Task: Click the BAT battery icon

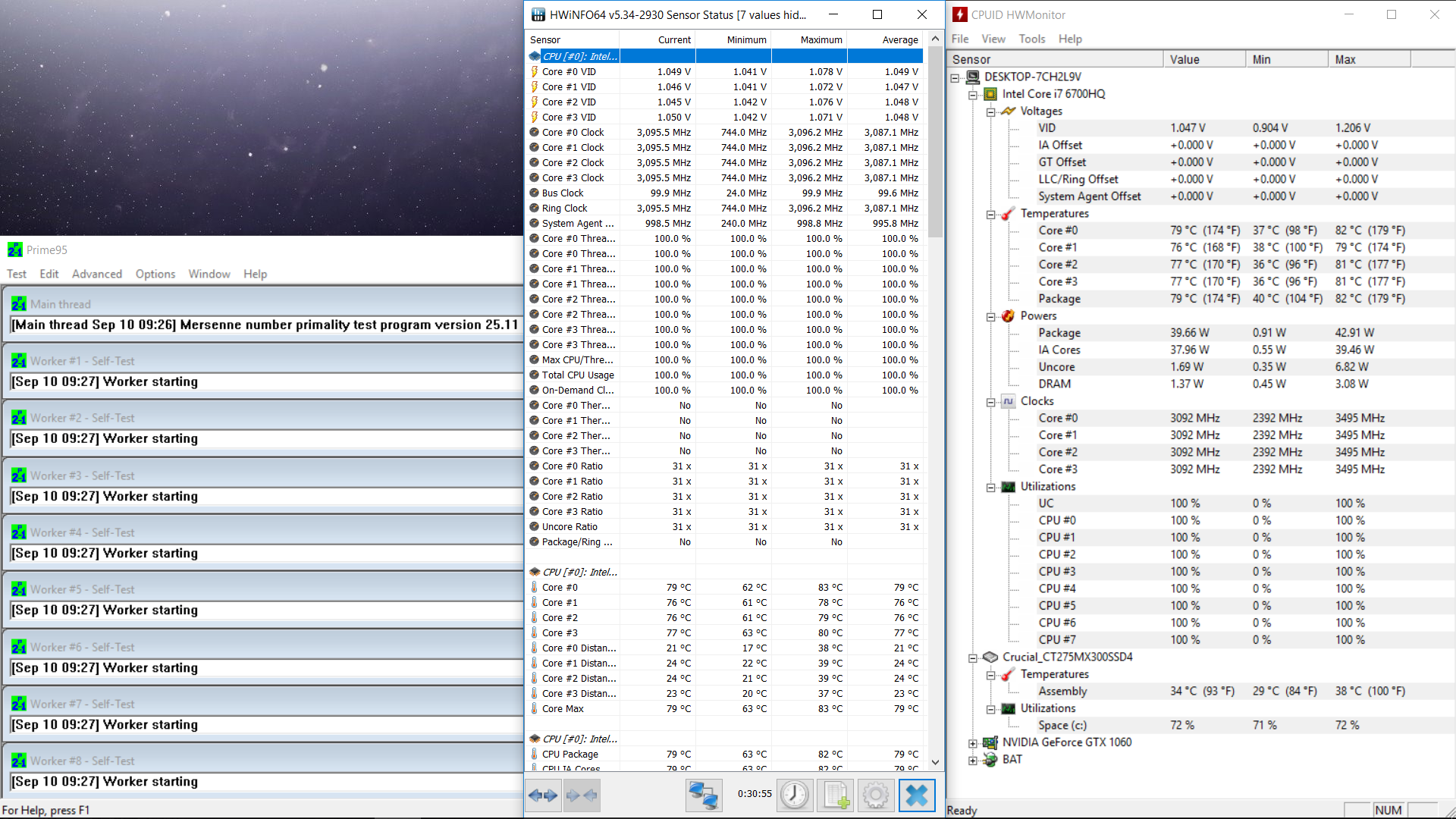Action: tap(990, 759)
